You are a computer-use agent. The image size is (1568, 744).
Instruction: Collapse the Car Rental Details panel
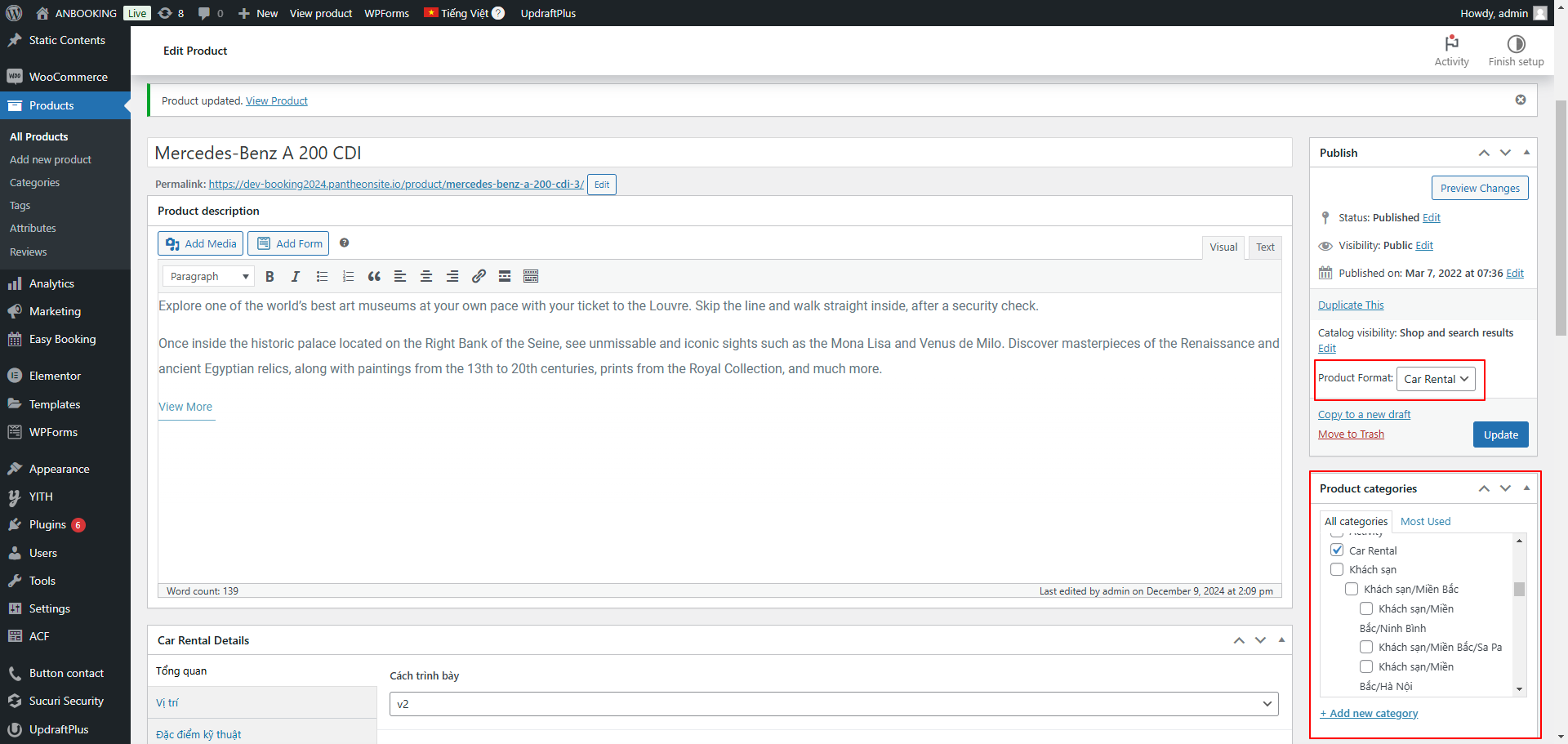coord(1281,640)
